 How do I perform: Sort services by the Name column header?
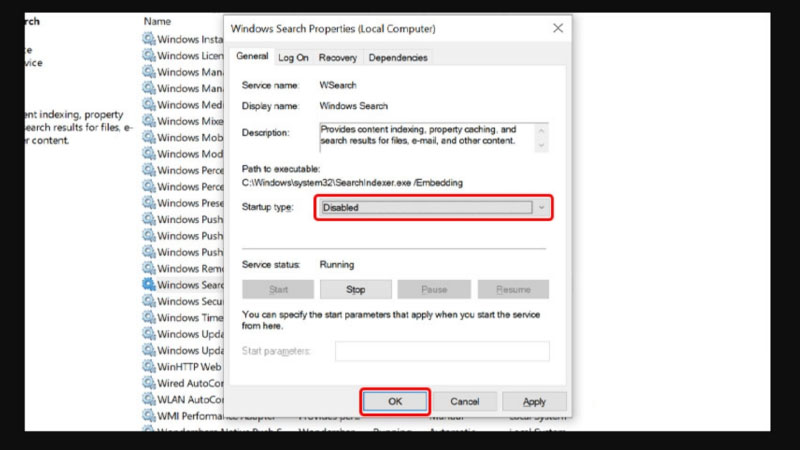157,20
